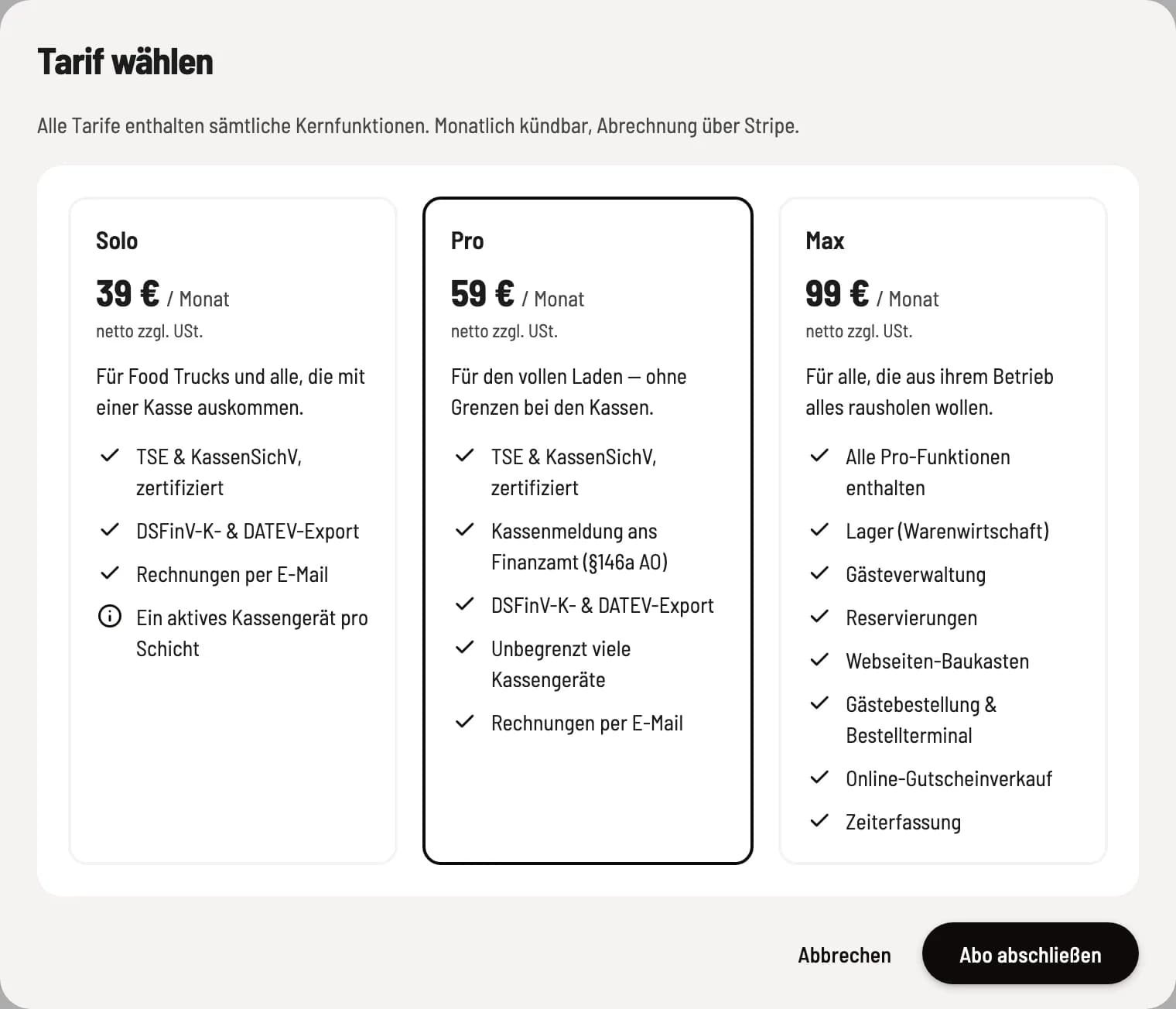Click the info icon beside Ein aktives Kassengerät
Screen dimensions: 1176x1009
coord(110,617)
